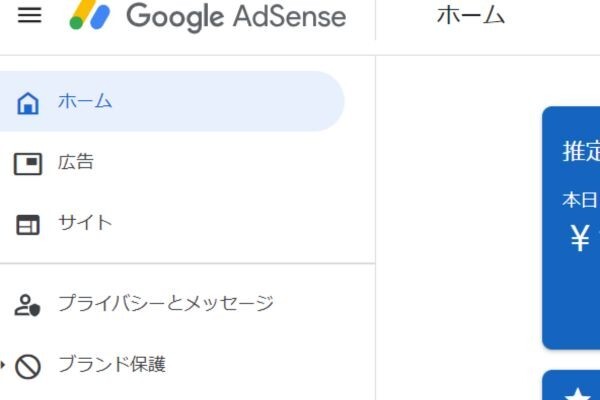Open the 広告 sidebar label
600x400 pixels.
(x=76, y=163)
